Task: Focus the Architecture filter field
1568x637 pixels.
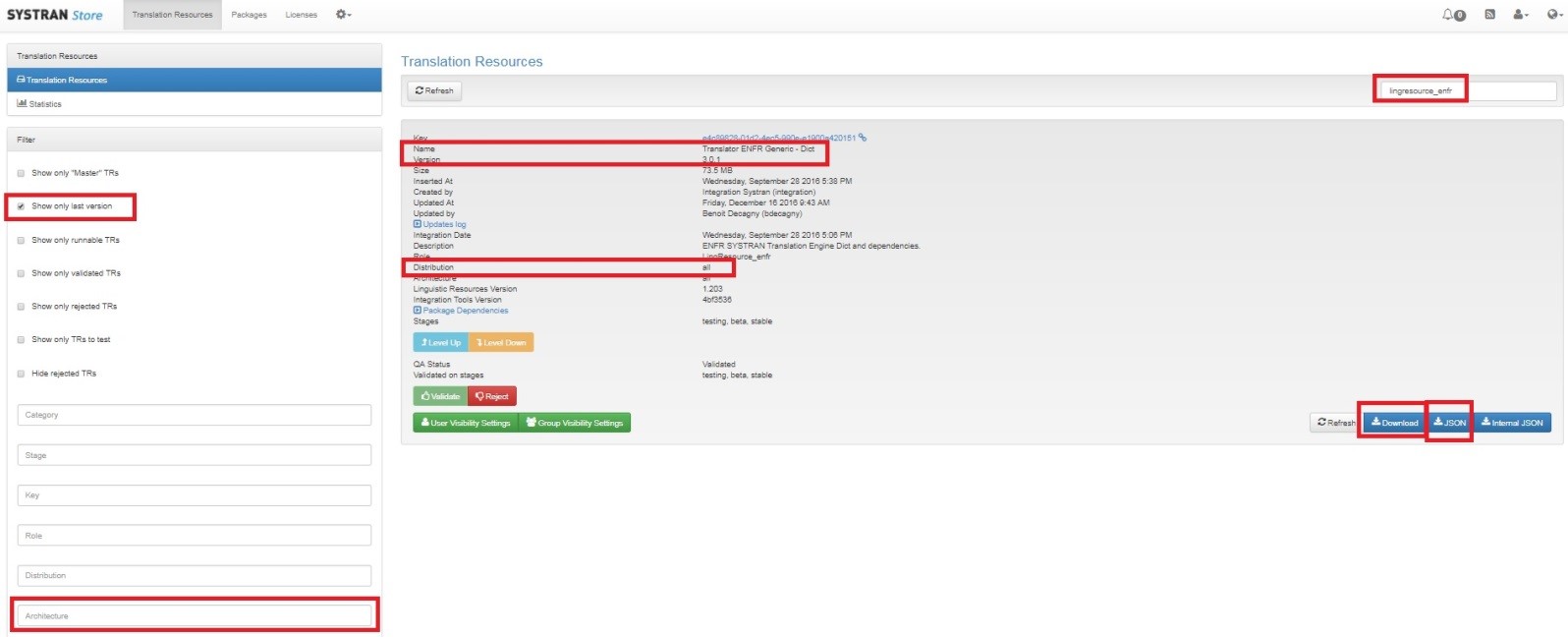Action: (195, 616)
